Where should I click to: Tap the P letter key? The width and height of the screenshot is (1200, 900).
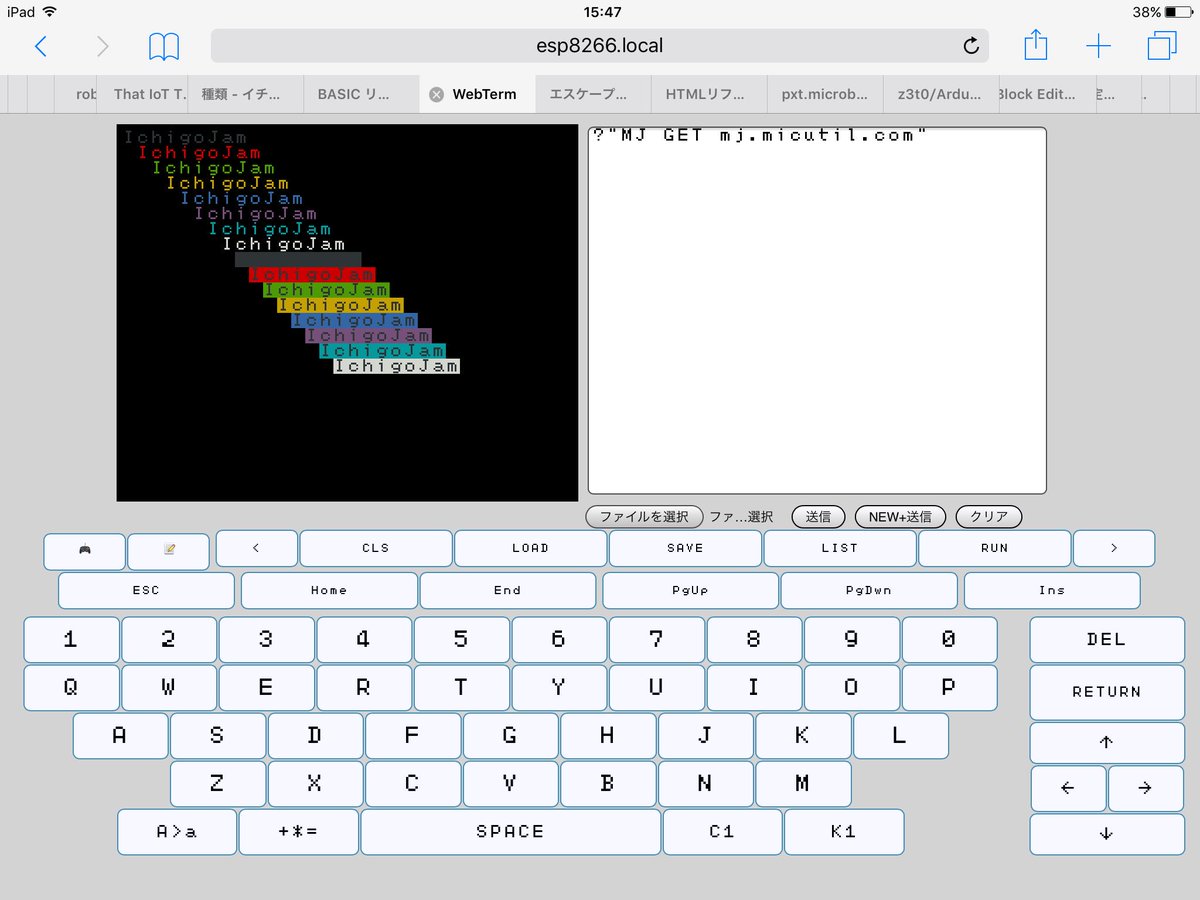[x=949, y=688]
